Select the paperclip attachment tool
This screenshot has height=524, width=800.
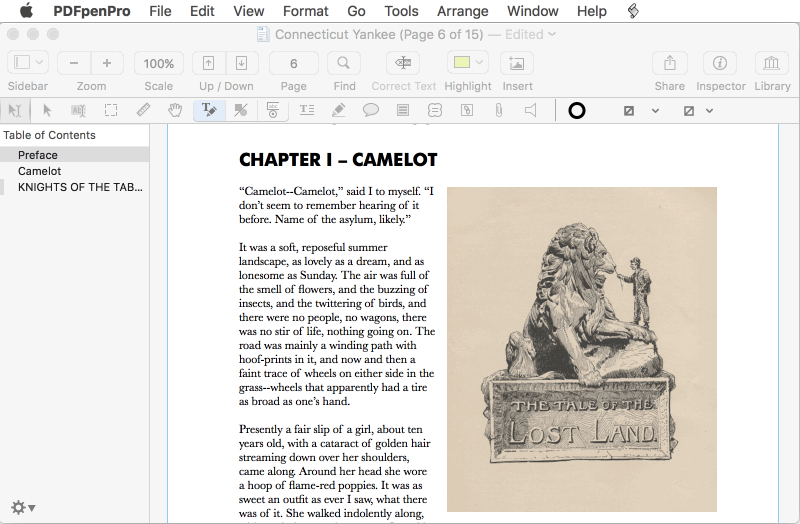498,110
